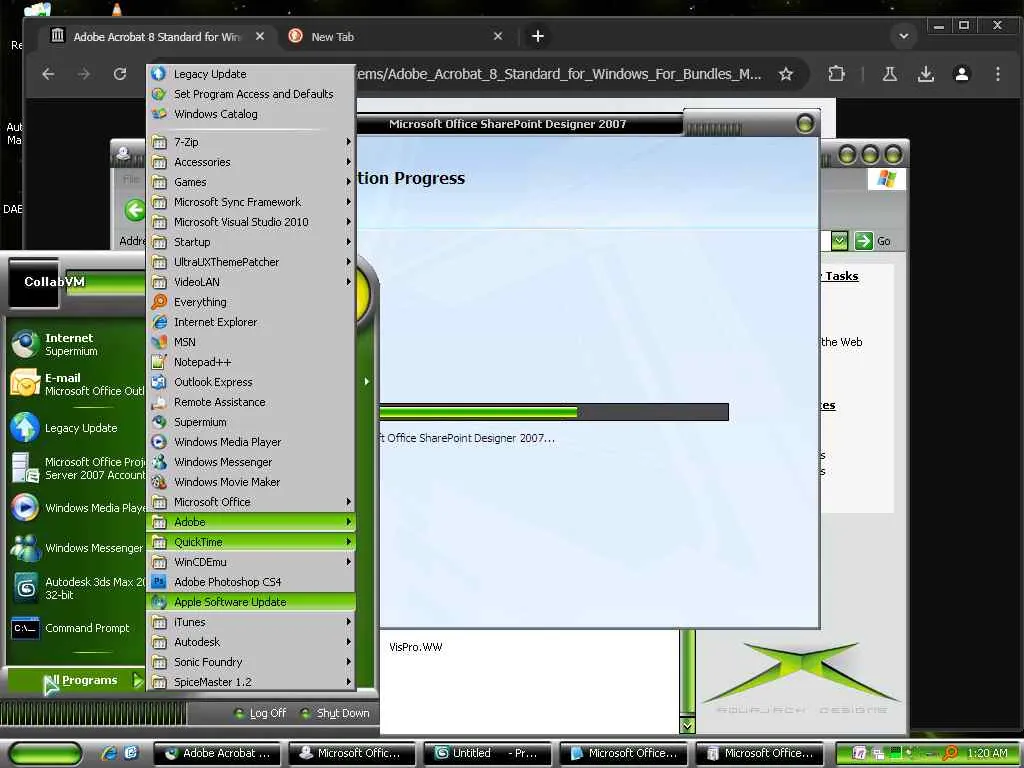Open a new browser tab with plus
1024x768 pixels.
[x=537, y=36]
